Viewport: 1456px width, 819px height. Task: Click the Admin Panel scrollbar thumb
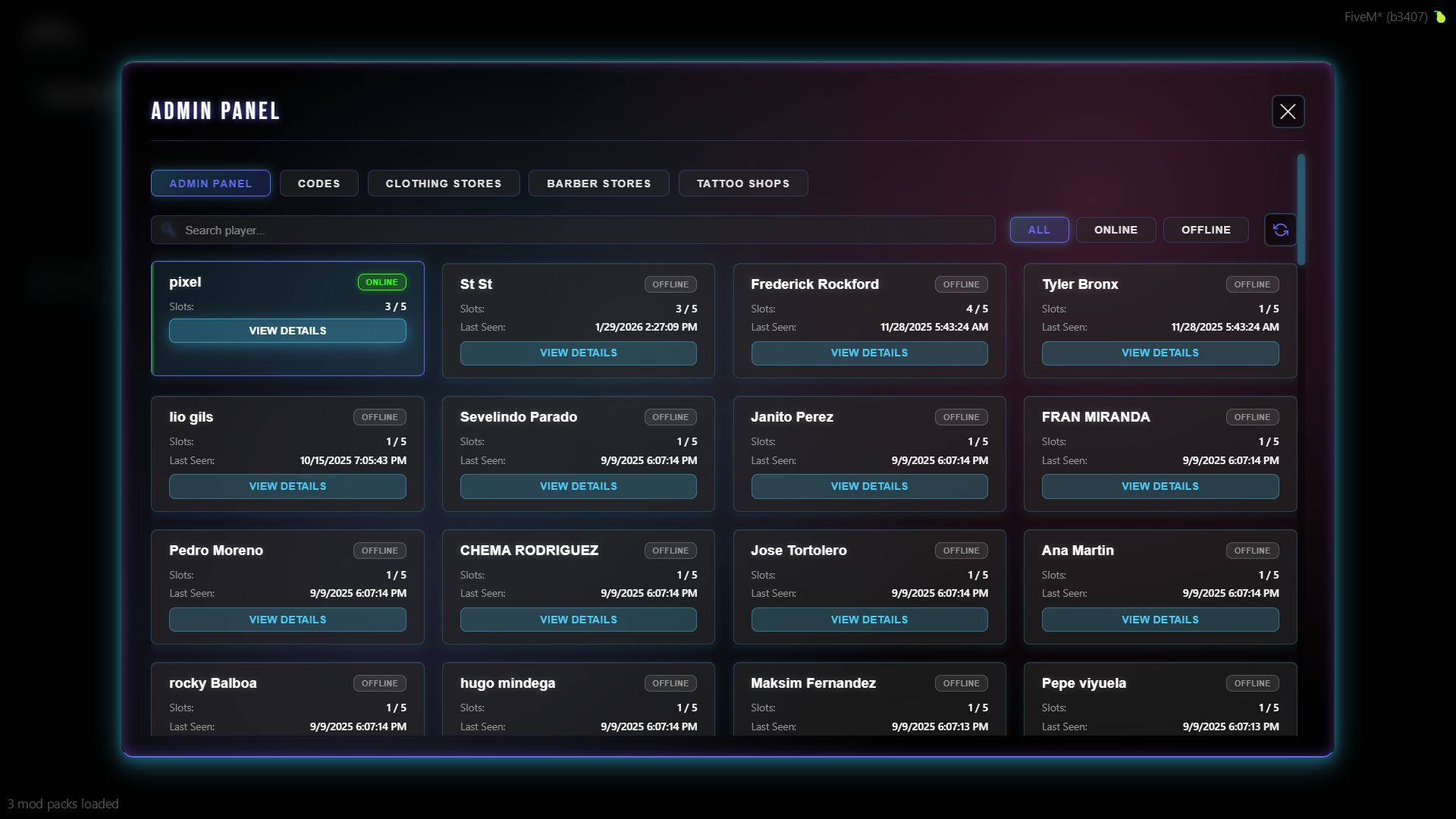pyautogui.click(x=1301, y=210)
